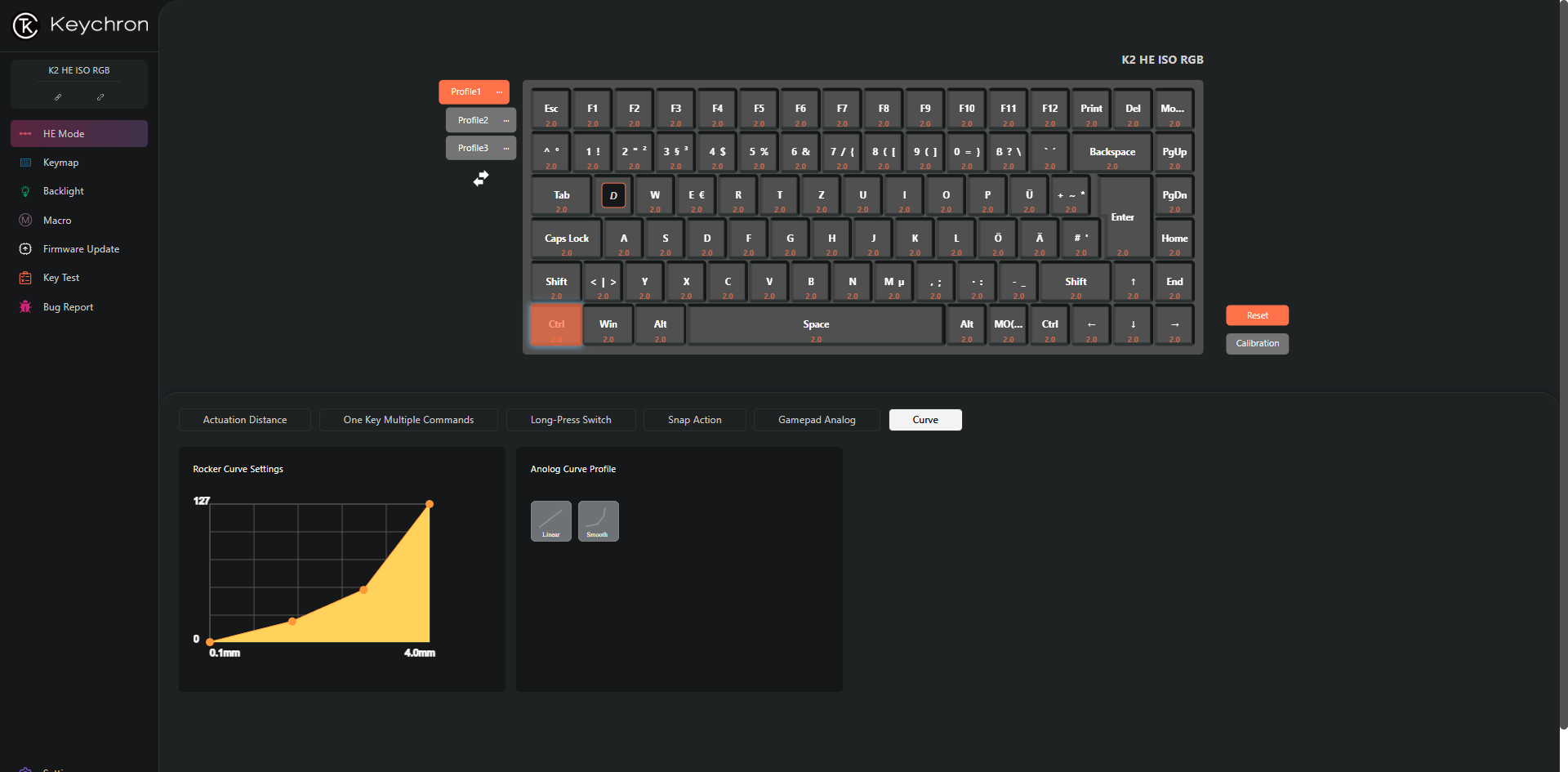Select the Home key

(1174, 239)
